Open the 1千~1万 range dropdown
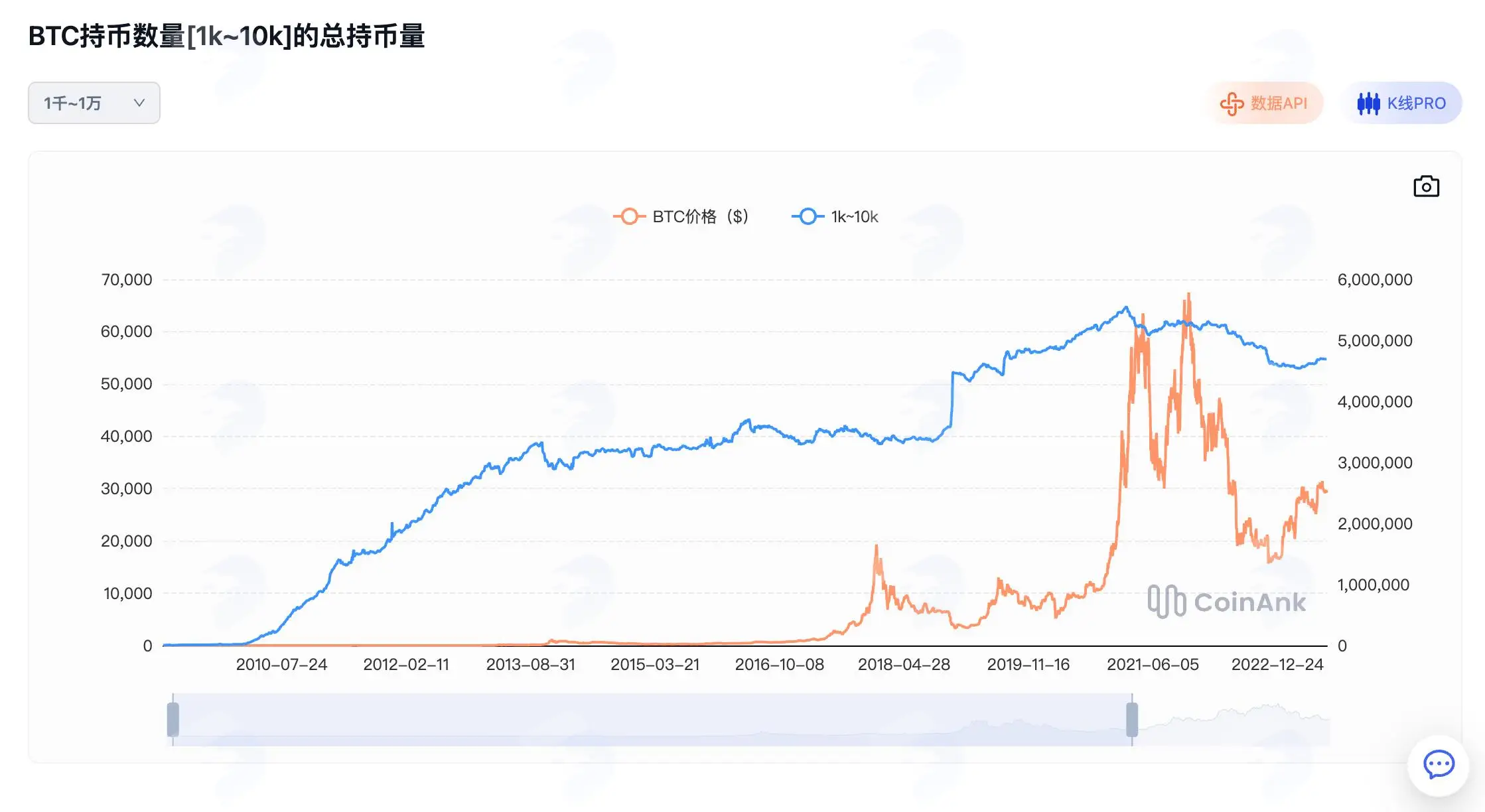 94,103
